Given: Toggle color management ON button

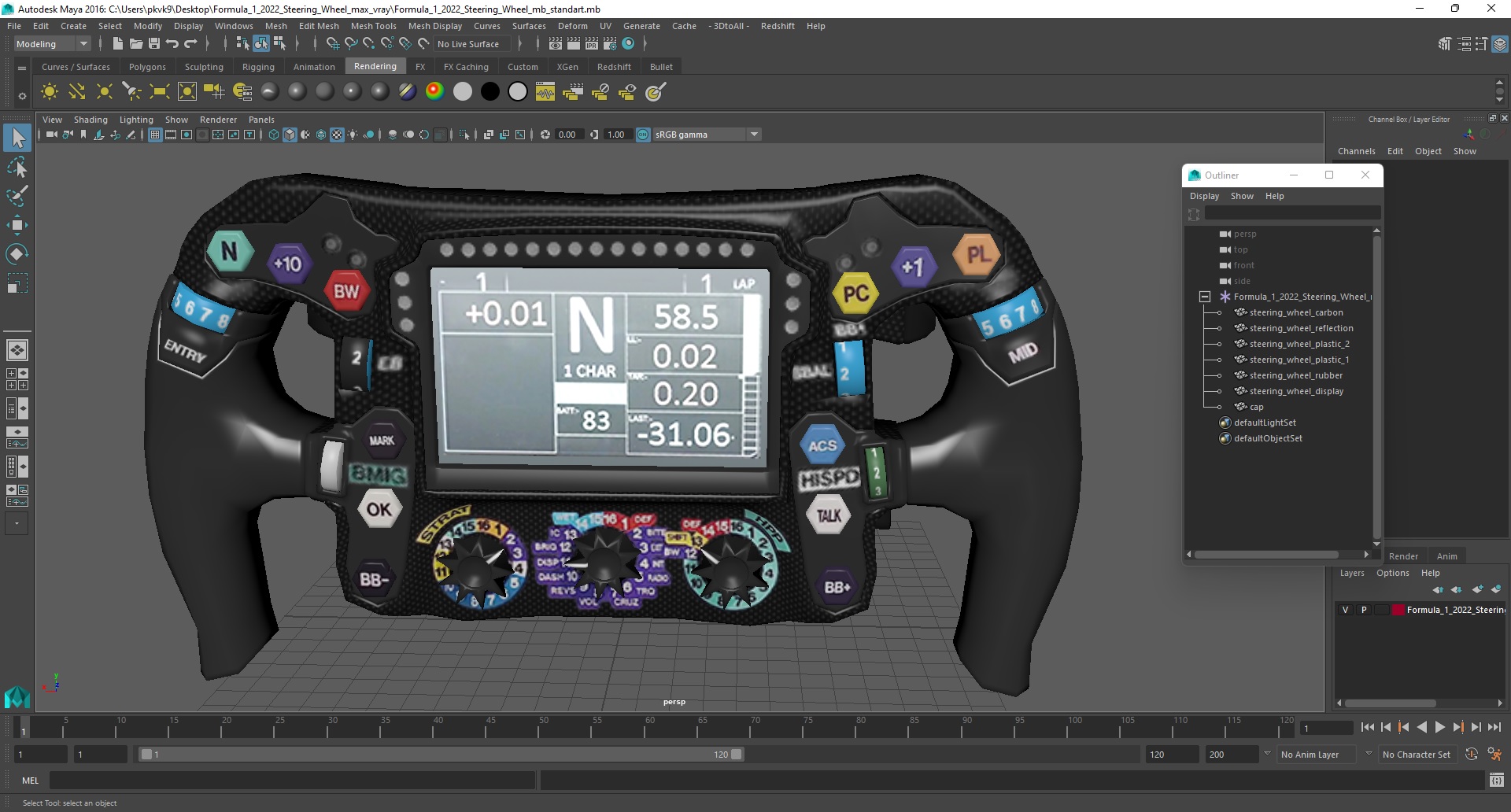Looking at the screenshot, I should point(643,135).
